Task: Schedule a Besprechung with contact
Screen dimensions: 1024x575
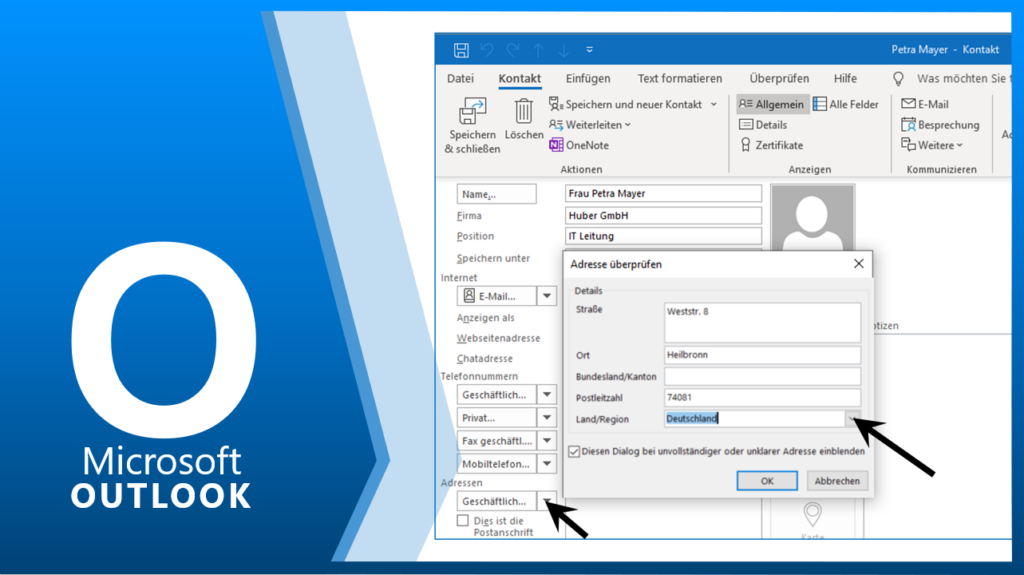Action: [940, 125]
